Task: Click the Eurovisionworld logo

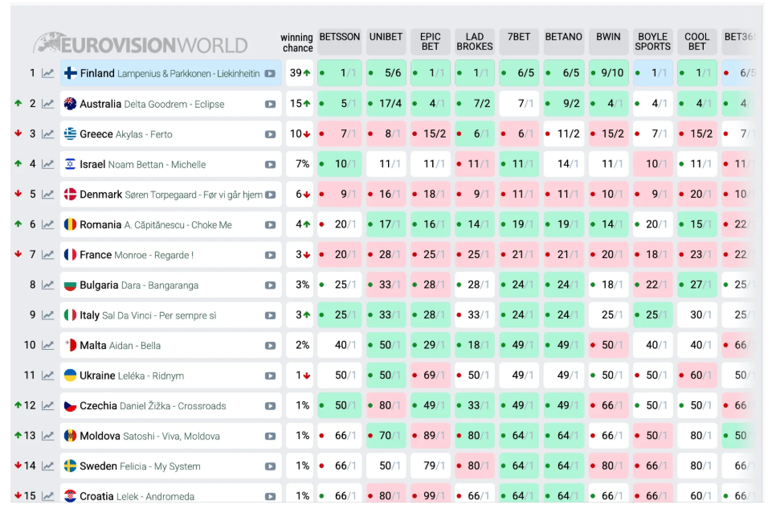Action: [x=140, y=44]
